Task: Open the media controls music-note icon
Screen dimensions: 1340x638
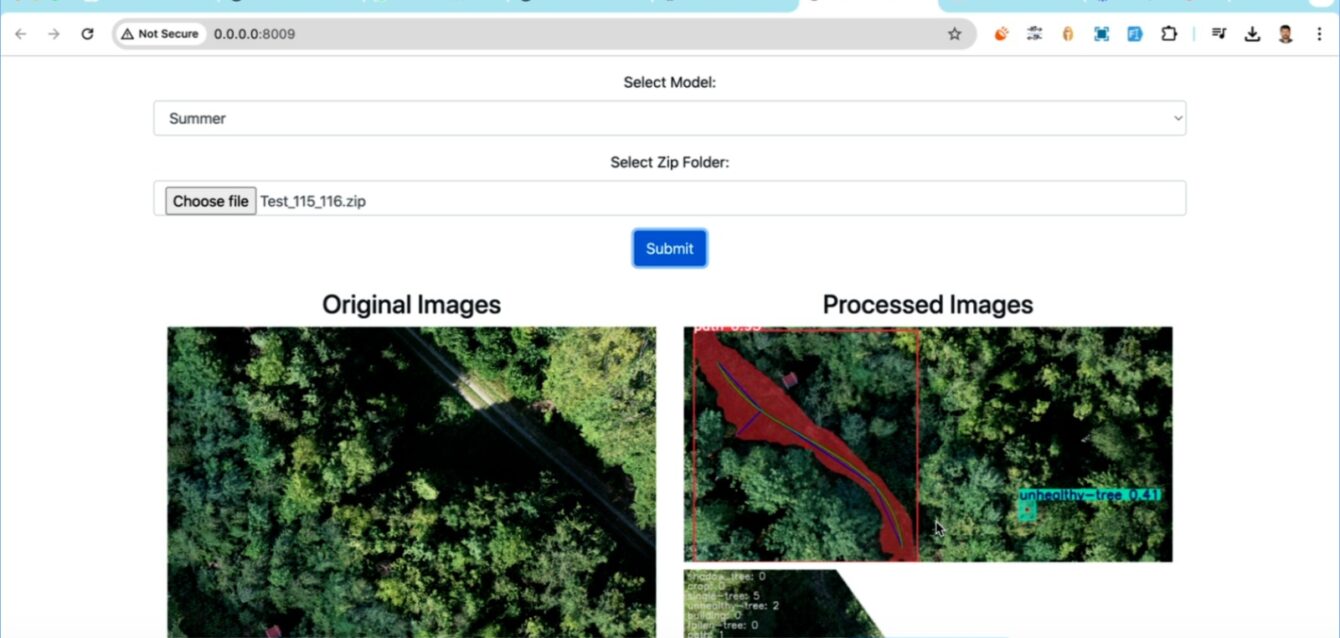Action: [x=1218, y=34]
